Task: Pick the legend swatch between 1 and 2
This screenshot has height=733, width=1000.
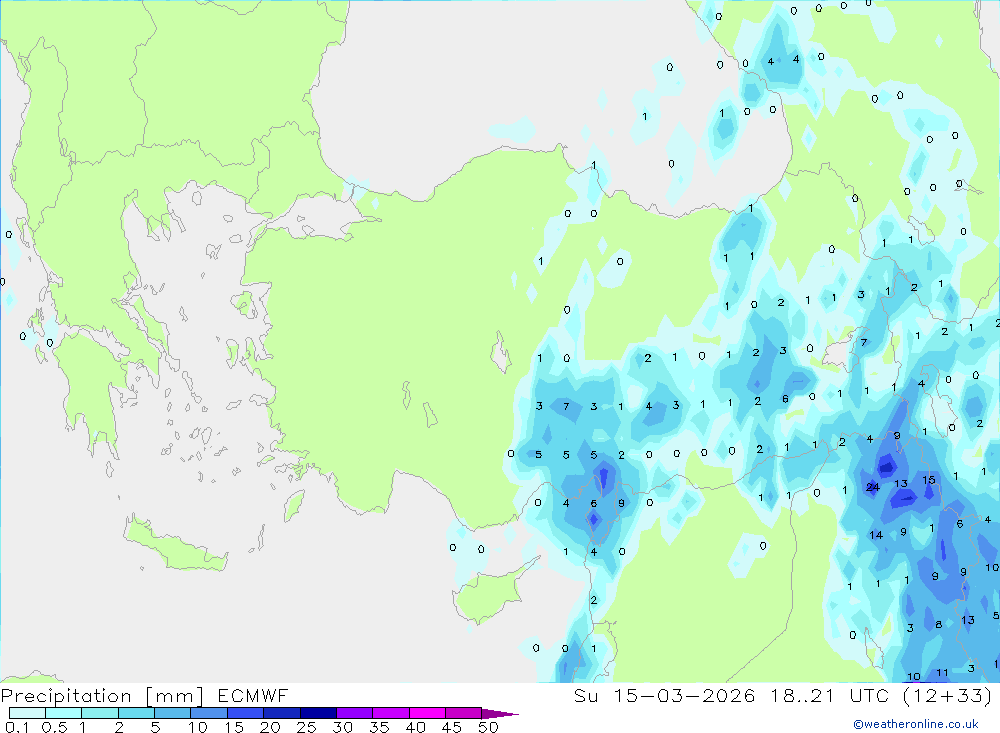Action: pyautogui.click(x=100, y=713)
